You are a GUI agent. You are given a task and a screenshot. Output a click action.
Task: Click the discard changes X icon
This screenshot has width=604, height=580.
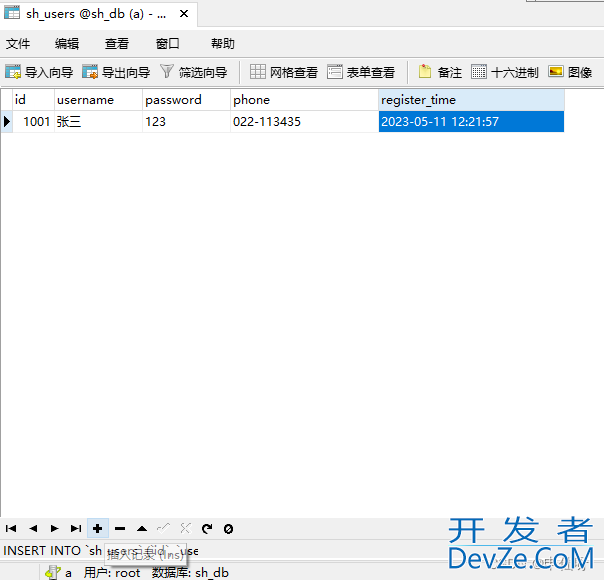coord(185,528)
